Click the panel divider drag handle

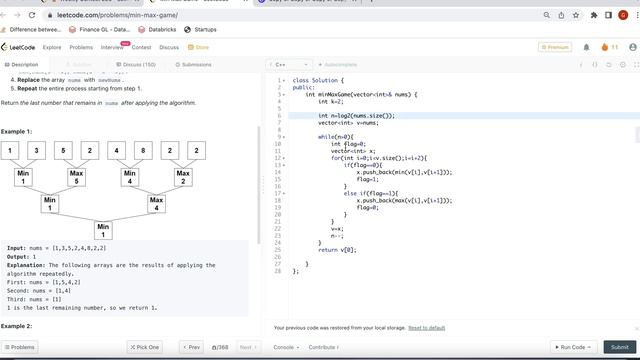[x=263, y=186]
